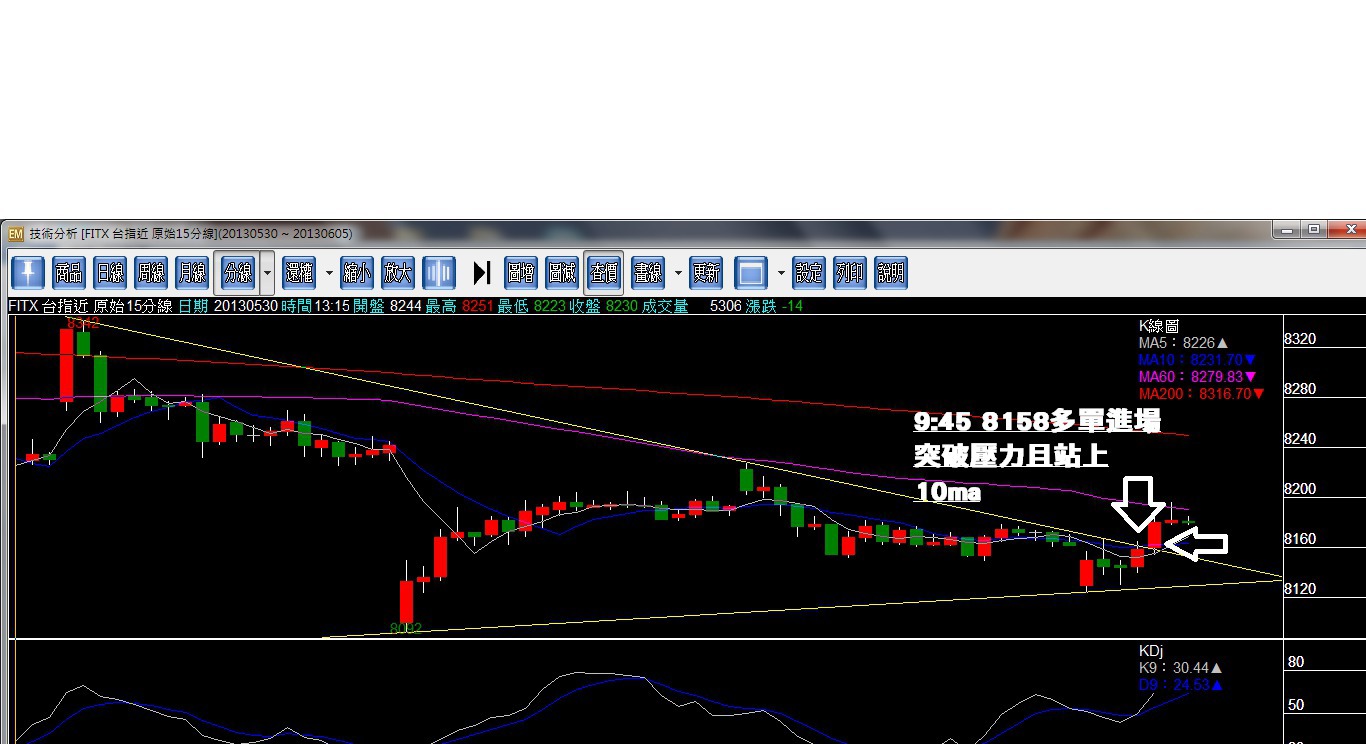Toggle the 查價 price inspect mode
This screenshot has height=744, width=1366.
[x=603, y=272]
